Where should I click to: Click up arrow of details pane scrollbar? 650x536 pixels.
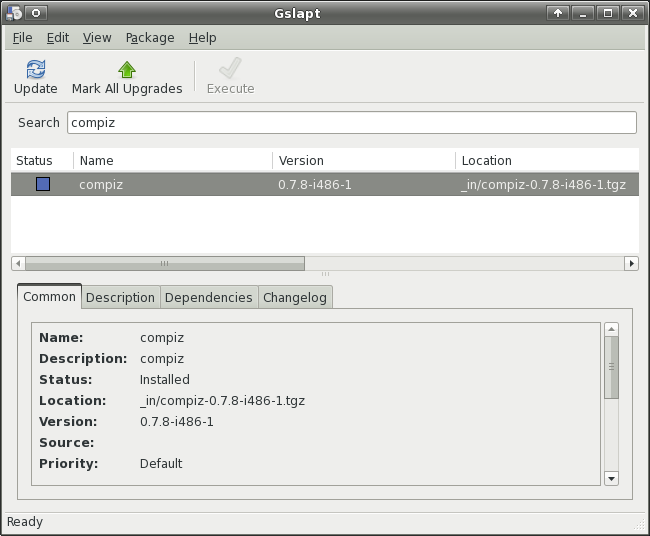coord(611,330)
